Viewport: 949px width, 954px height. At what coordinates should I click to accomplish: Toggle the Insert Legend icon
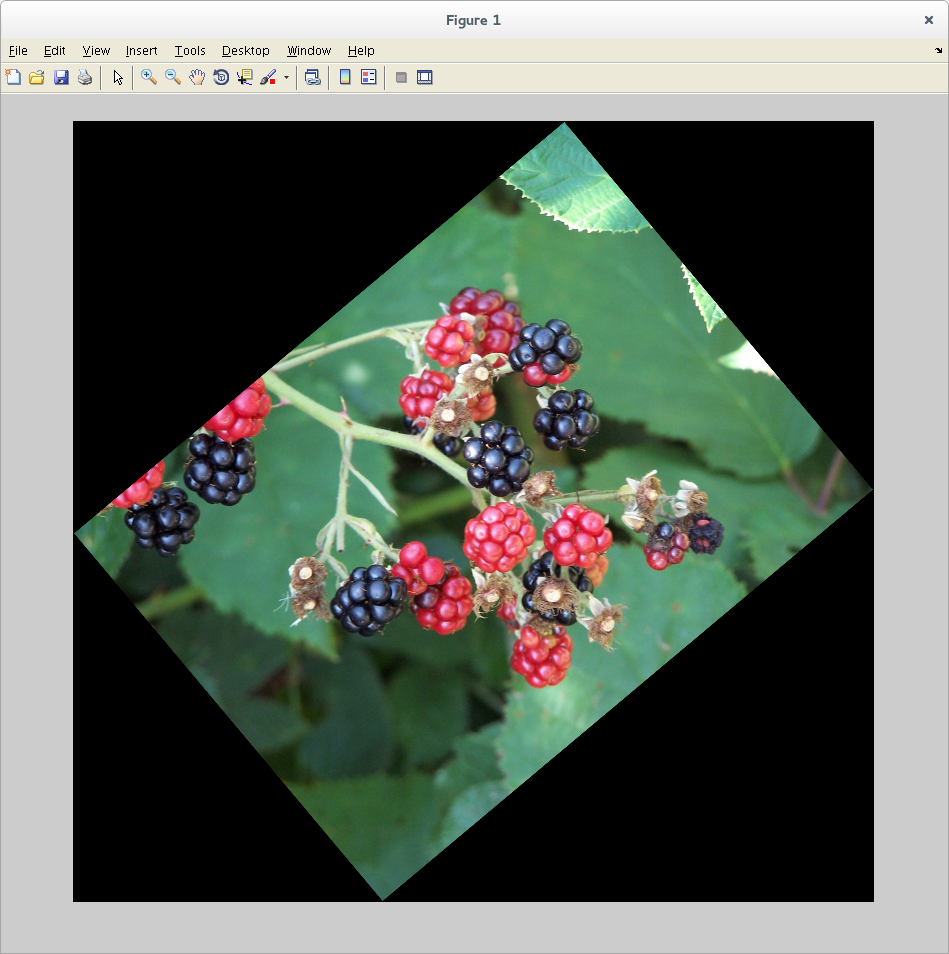[369, 77]
